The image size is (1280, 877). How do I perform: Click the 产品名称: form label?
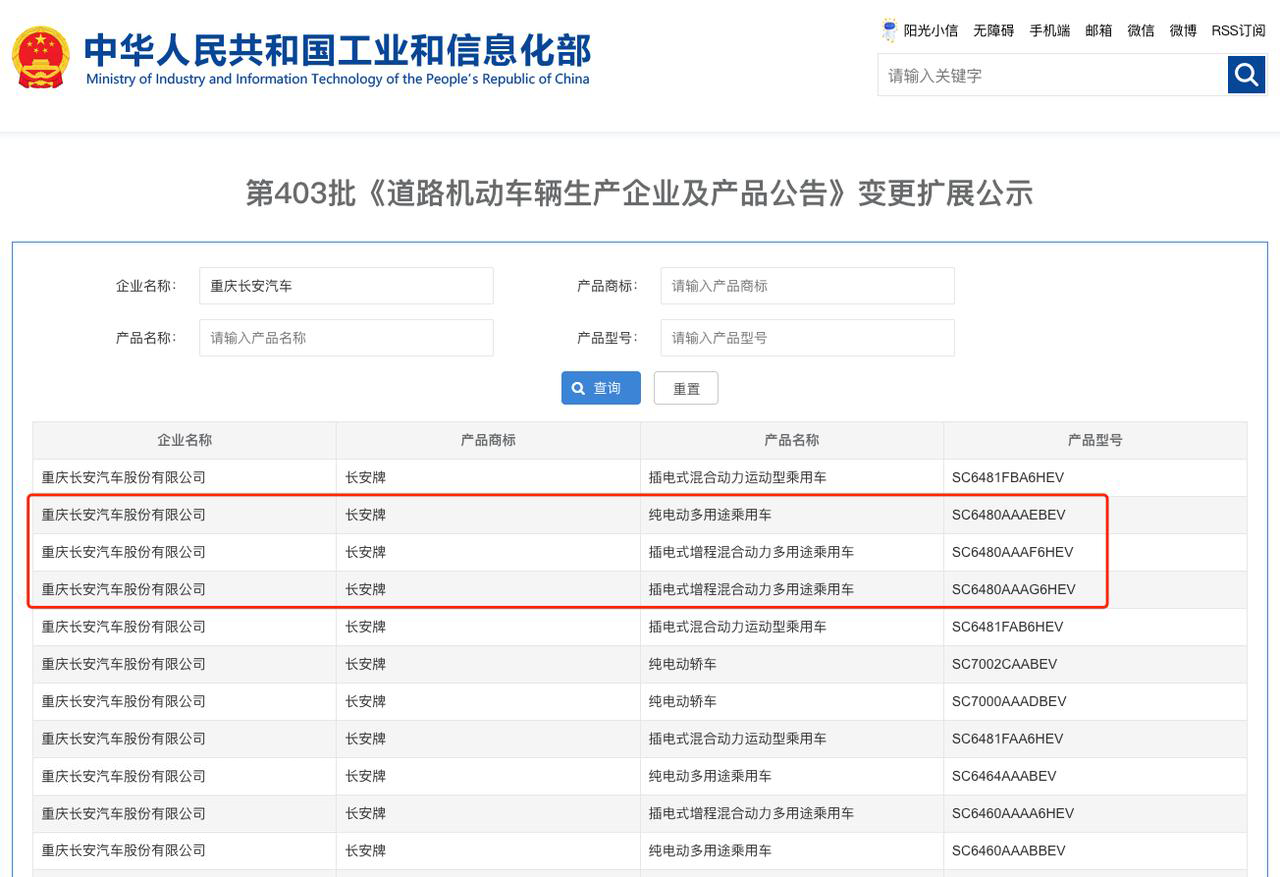pos(146,338)
